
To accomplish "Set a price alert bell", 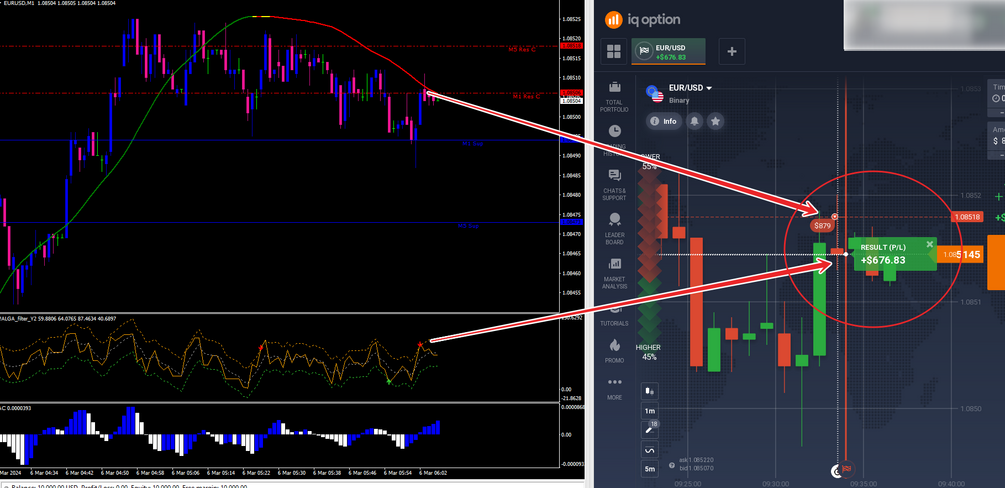I will (695, 121).
